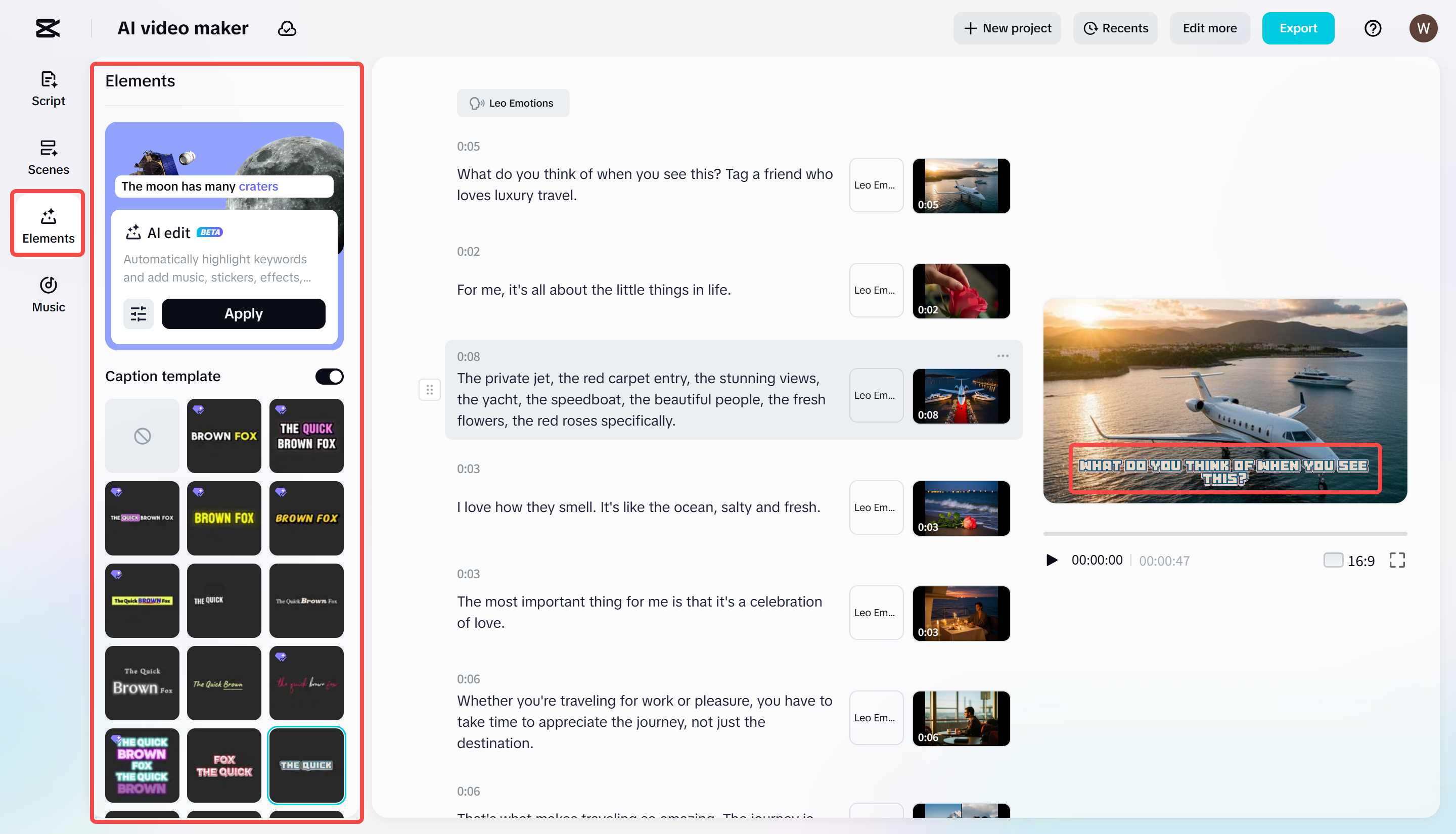Click the drag handle beside the private jet scene

(x=429, y=390)
